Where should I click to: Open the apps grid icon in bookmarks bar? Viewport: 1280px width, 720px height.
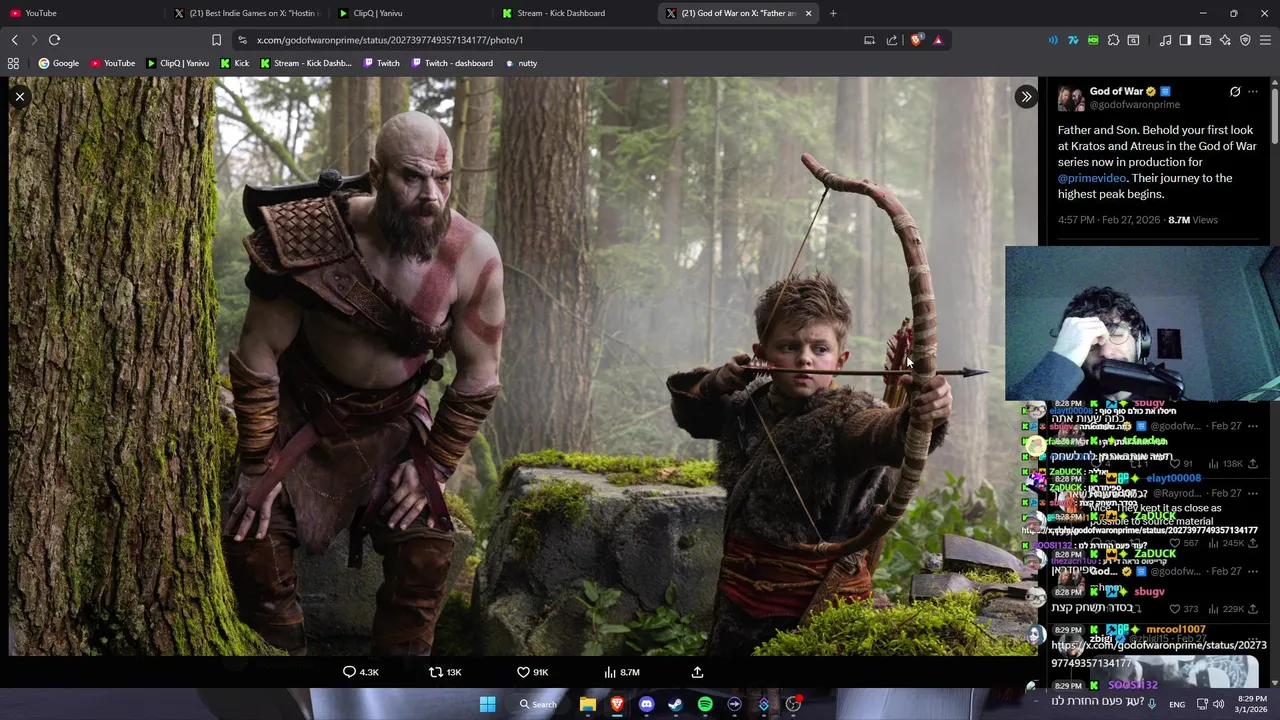coord(13,63)
